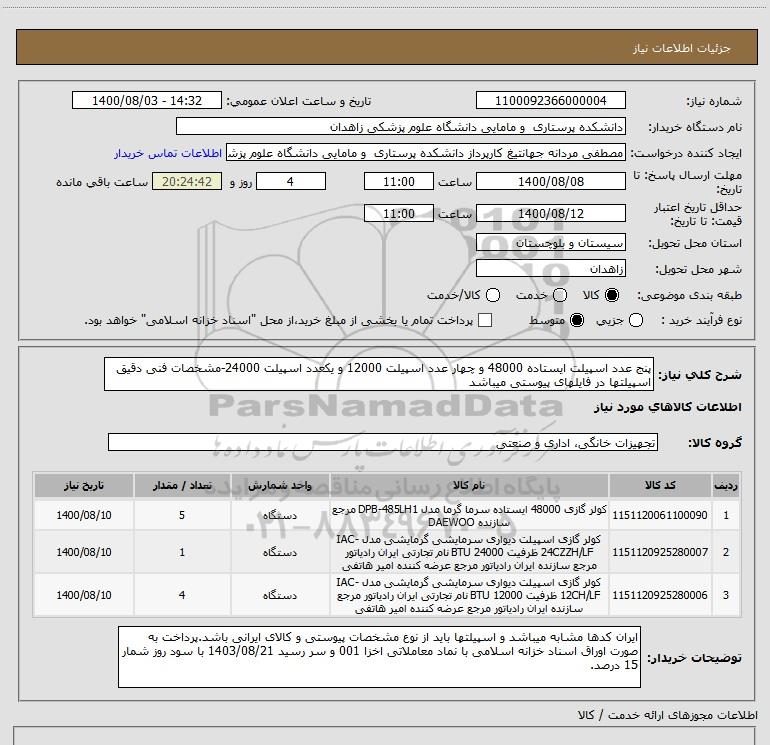Viewport: 770px width, 745px height.
Task: Click the response deadline time 11:00 field
Action: click(399, 182)
